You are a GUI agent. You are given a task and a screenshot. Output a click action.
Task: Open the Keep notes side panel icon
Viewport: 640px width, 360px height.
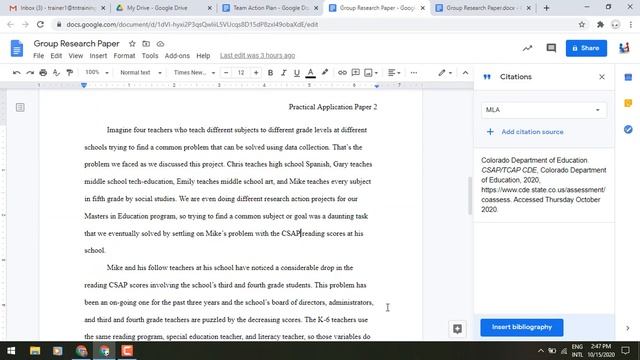(628, 103)
